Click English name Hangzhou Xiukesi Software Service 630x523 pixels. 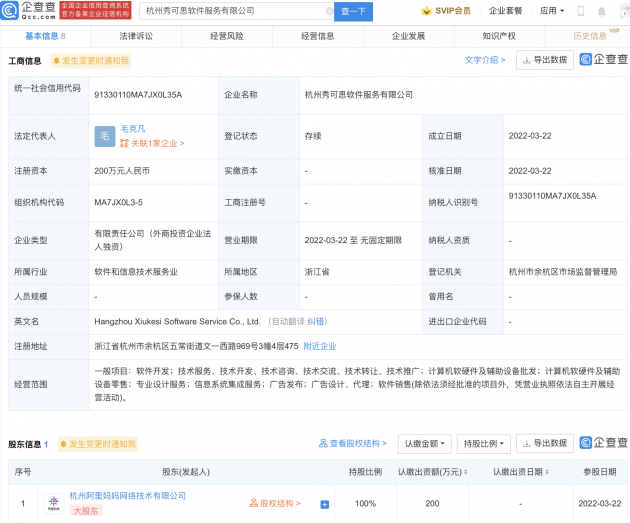point(177,322)
